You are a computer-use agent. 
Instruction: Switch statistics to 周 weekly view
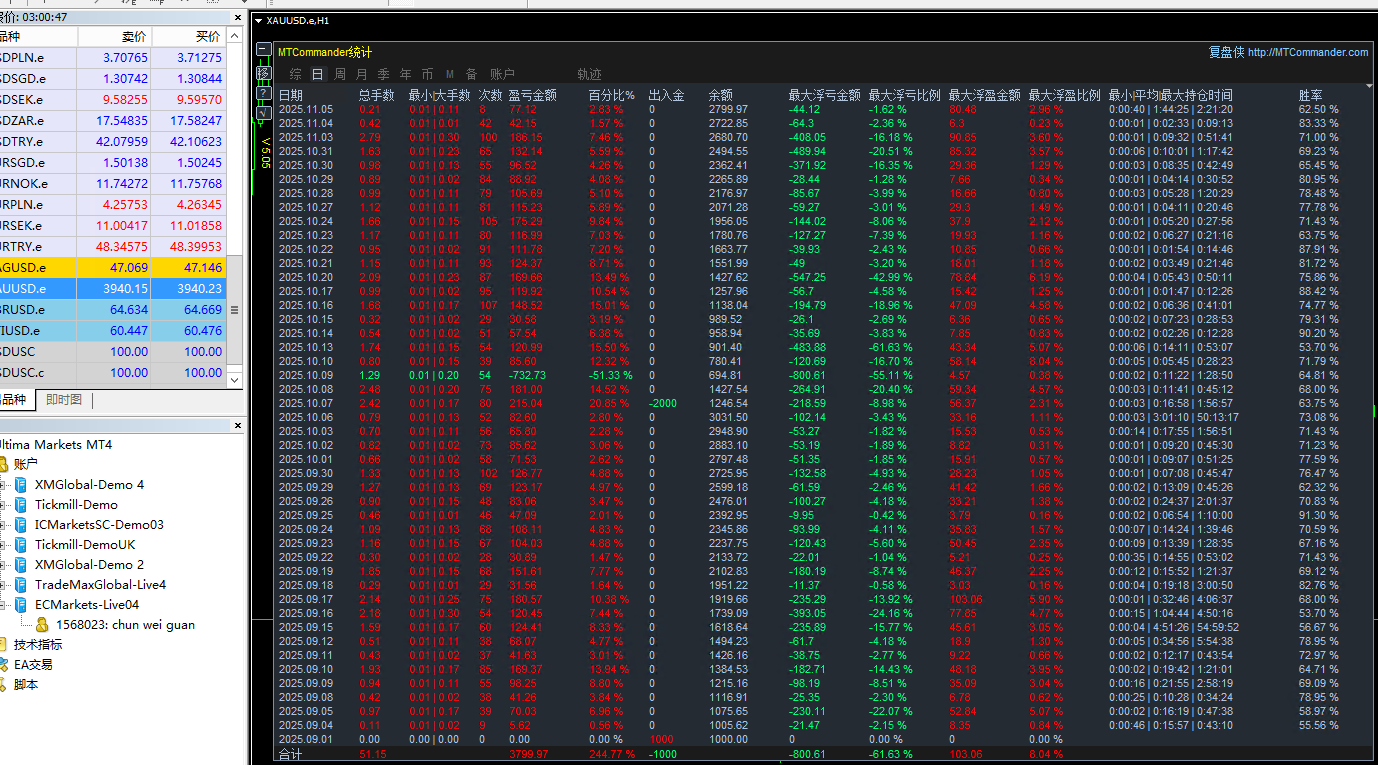[x=340, y=74]
